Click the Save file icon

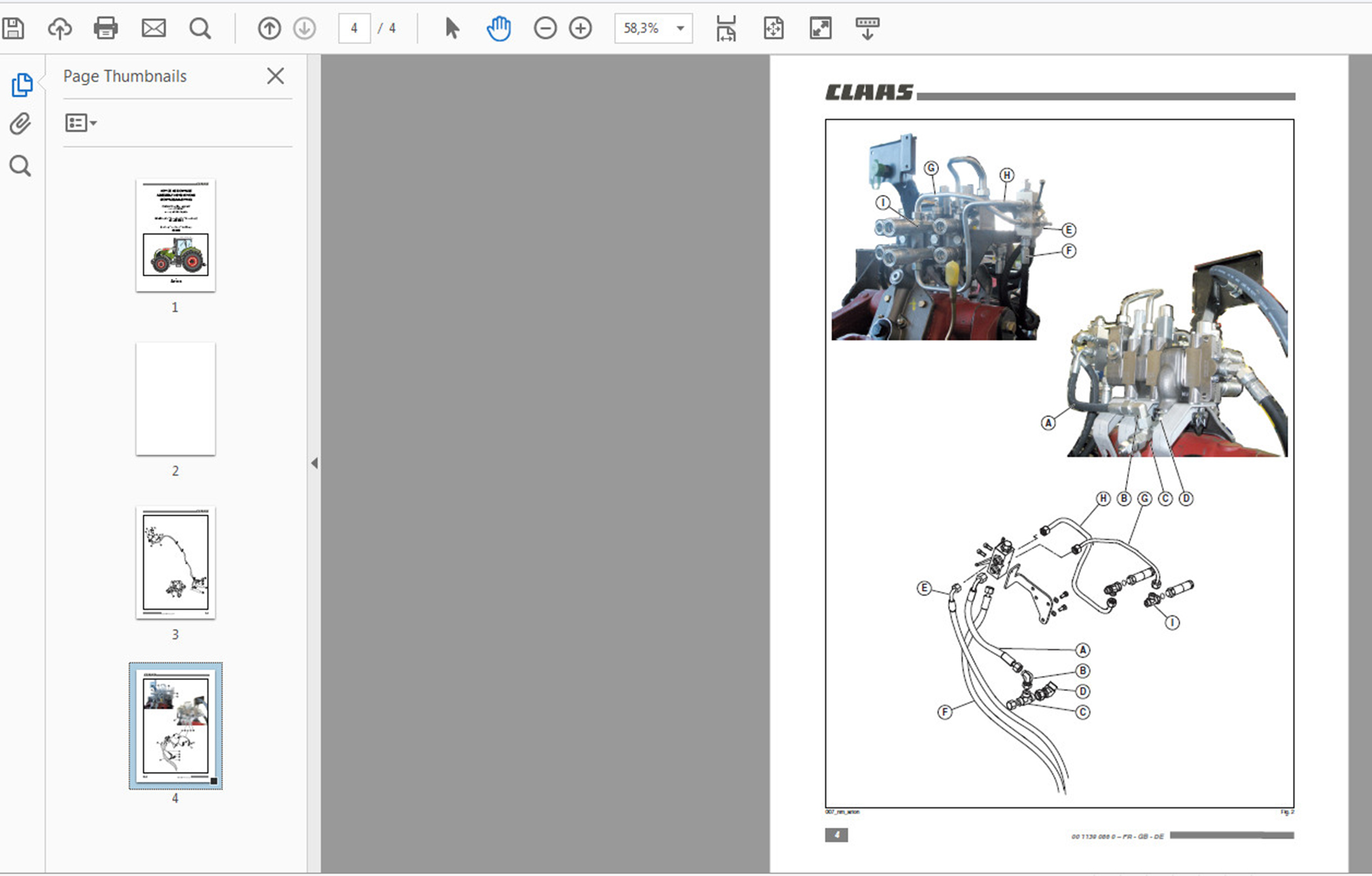(x=13, y=28)
